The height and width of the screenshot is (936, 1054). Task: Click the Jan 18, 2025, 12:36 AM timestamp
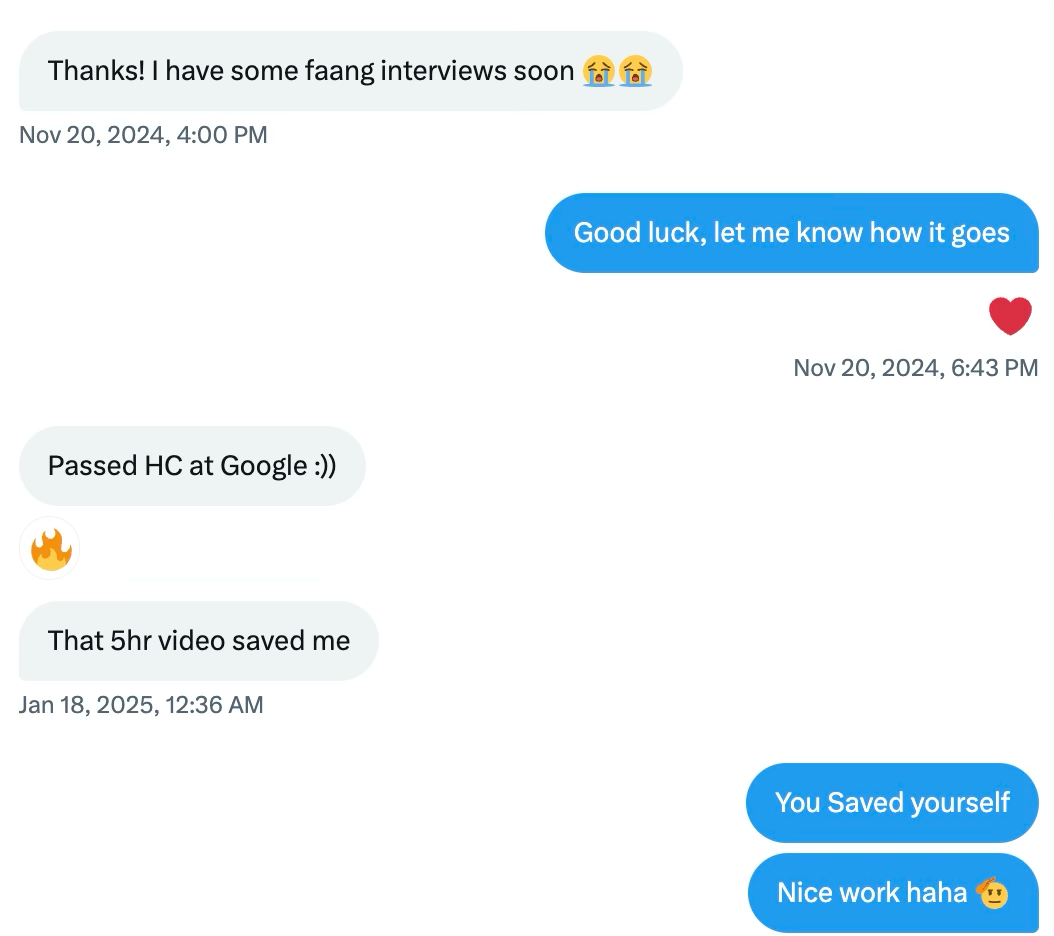(x=141, y=705)
